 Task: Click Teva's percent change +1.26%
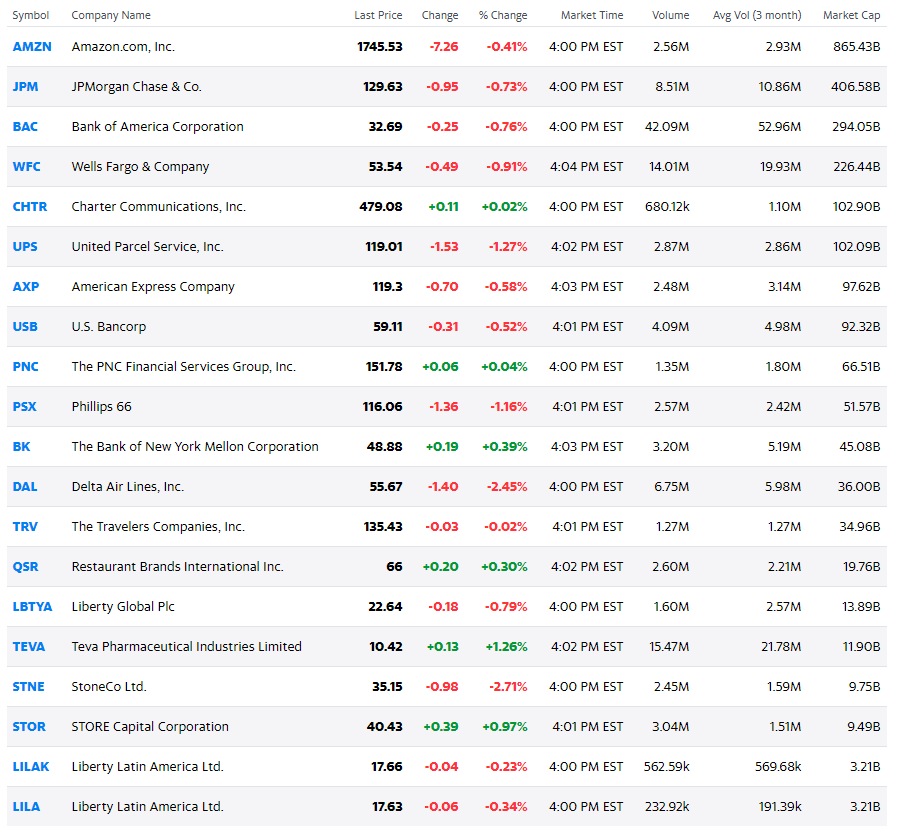click(x=506, y=647)
